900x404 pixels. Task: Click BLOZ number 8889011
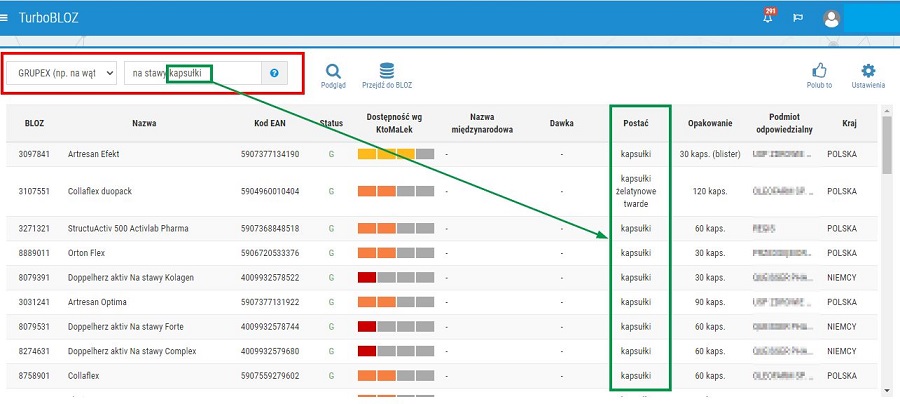(34, 253)
